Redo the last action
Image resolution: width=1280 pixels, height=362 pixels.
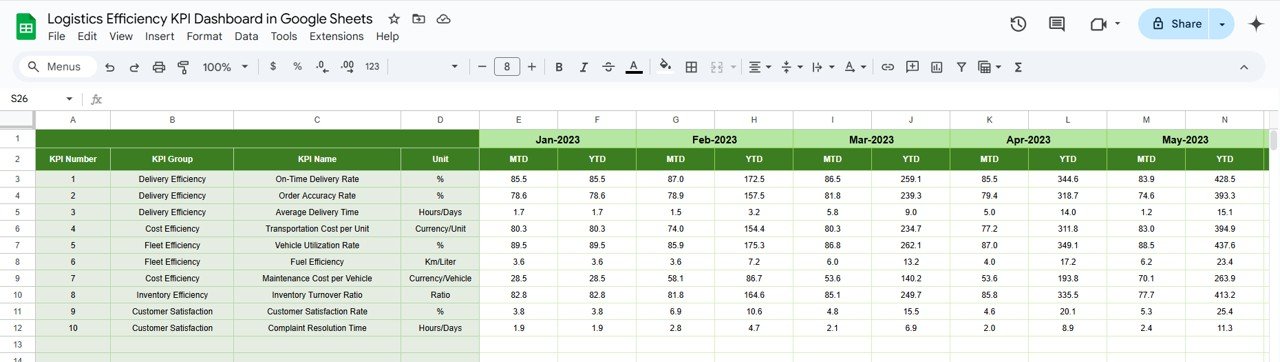pos(134,67)
